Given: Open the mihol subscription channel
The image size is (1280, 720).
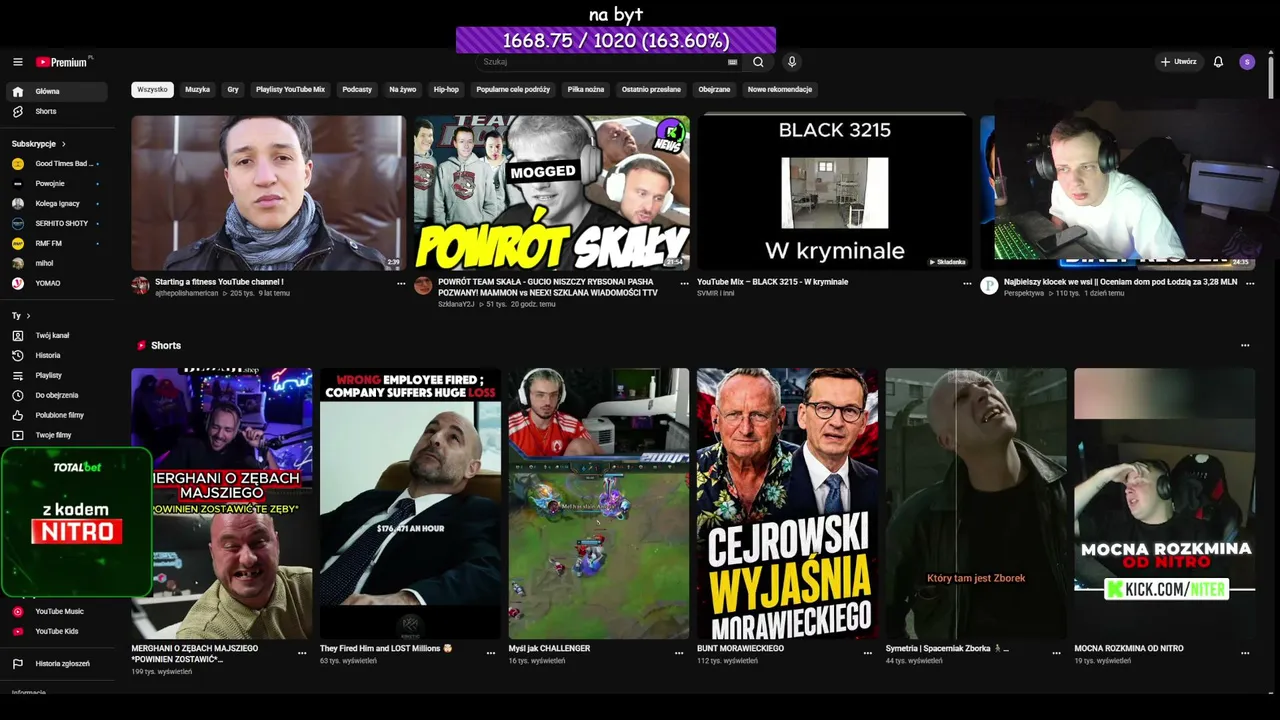Looking at the screenshot, I should point(57,264).
